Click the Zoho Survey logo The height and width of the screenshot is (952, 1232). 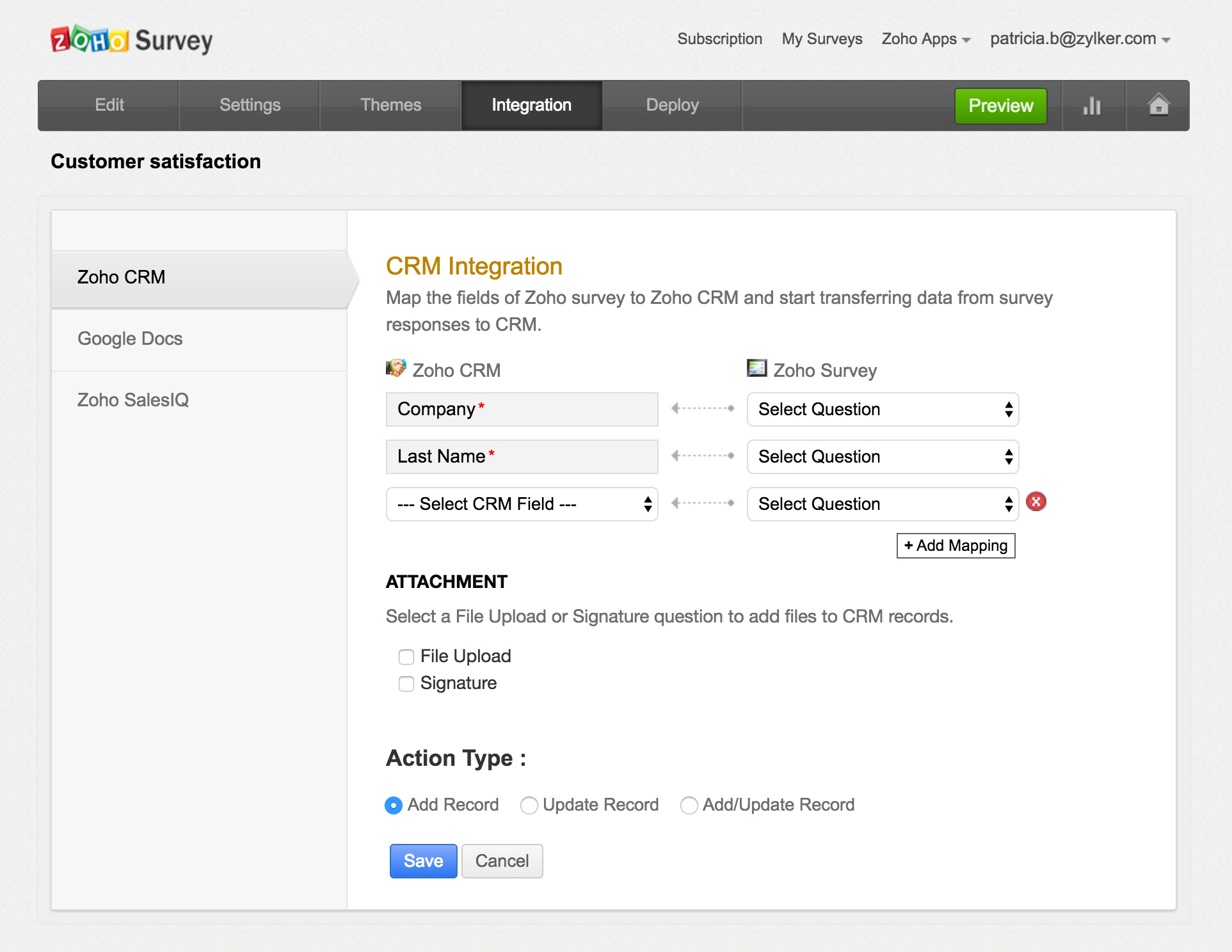click(132, 40)
